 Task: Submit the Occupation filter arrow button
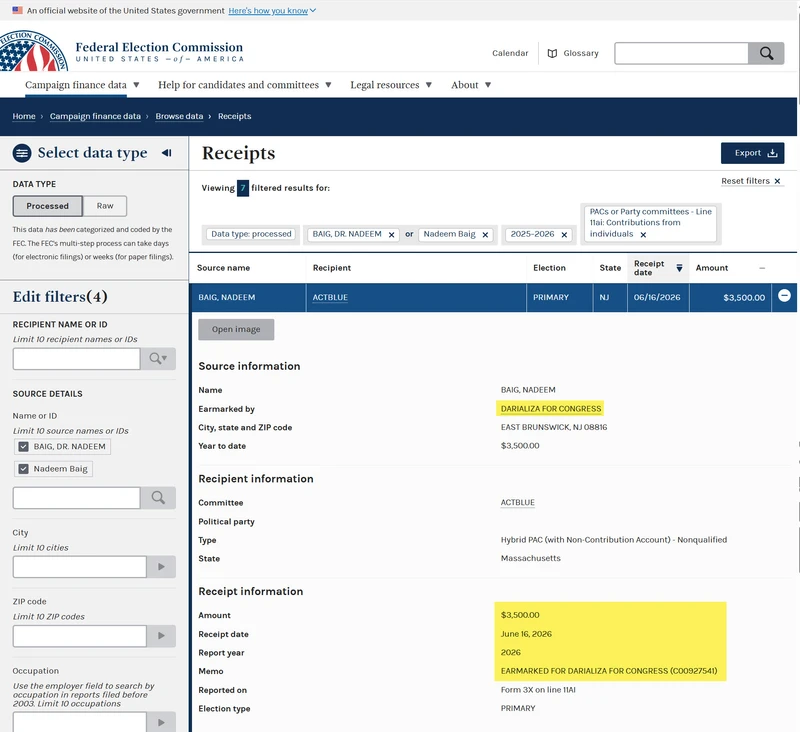[x=161, y=722]
